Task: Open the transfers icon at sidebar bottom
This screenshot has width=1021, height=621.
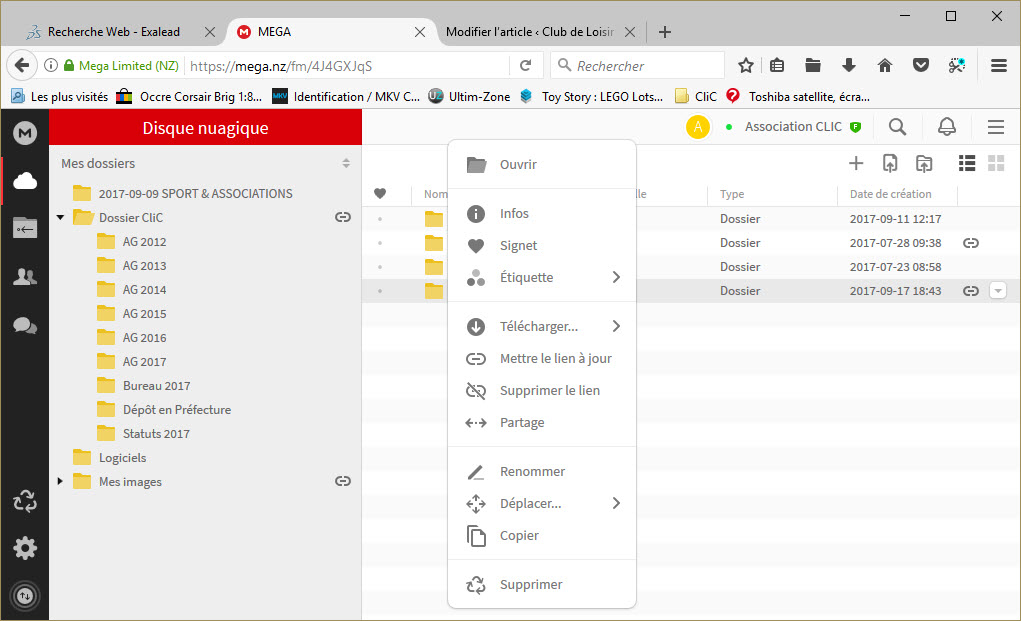Action: coord(25,596)
